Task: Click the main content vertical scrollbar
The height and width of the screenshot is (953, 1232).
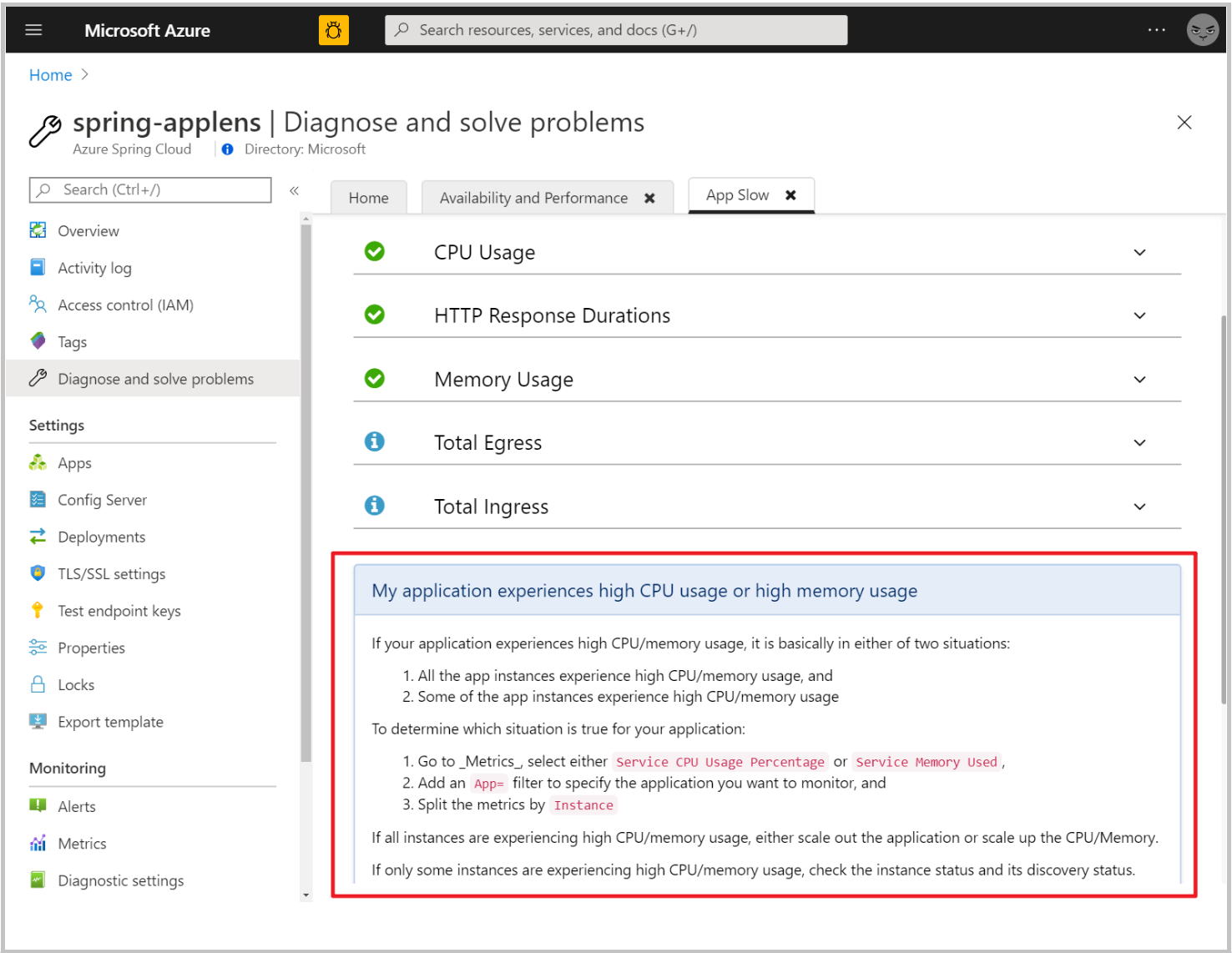Action: (x=1223, y=509)
